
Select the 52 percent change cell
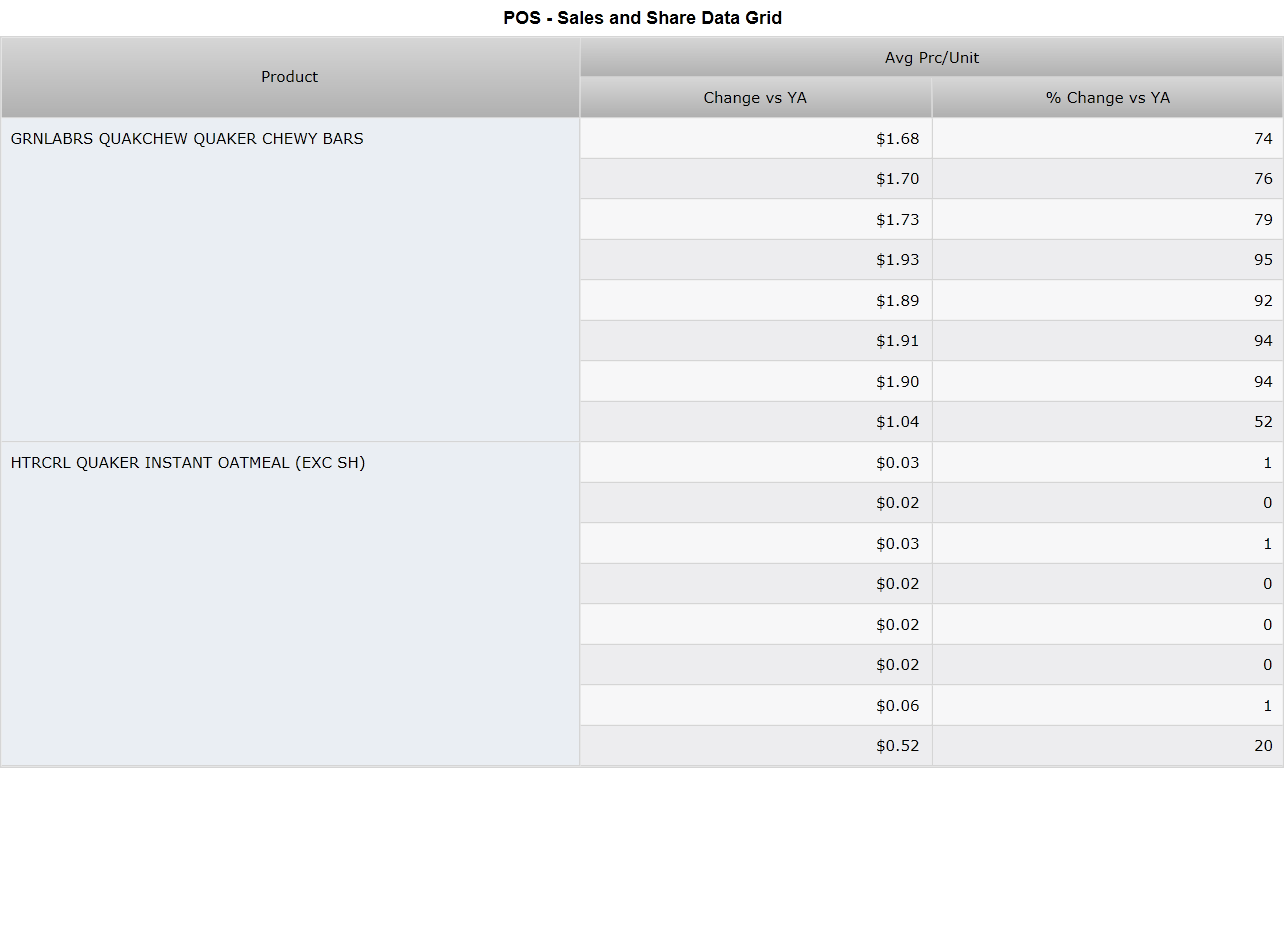coord(1108,422)
